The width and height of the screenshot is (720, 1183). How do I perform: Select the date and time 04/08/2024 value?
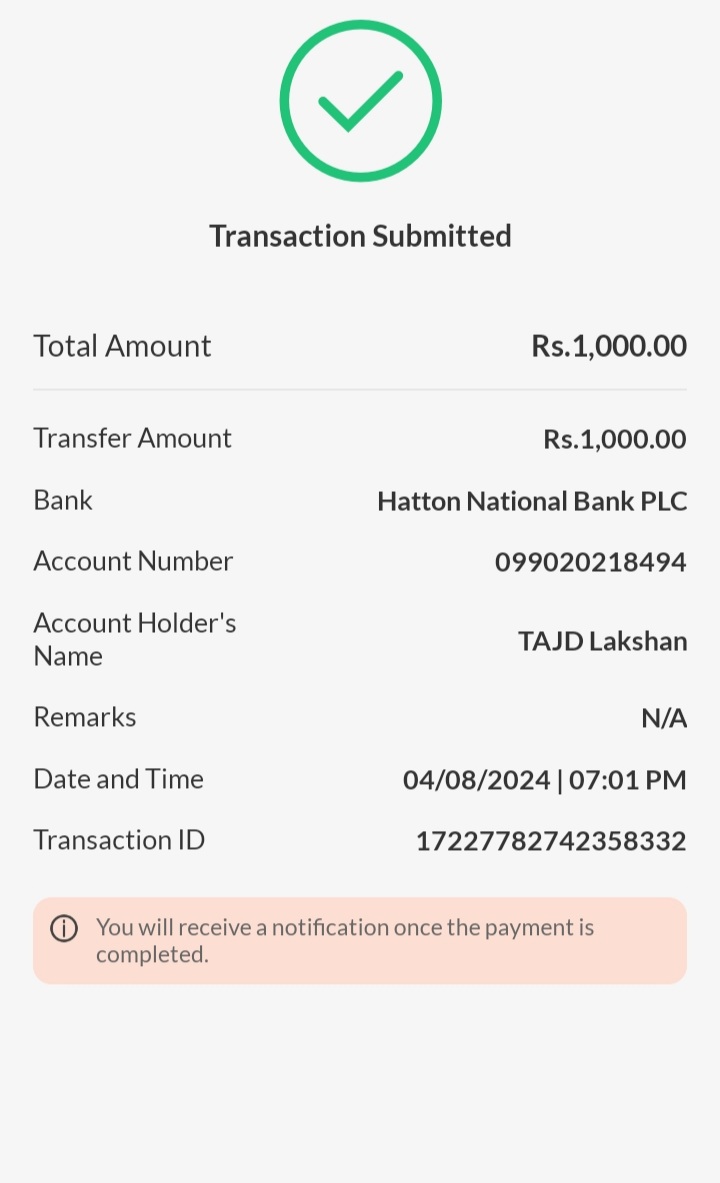pos(544,780)
